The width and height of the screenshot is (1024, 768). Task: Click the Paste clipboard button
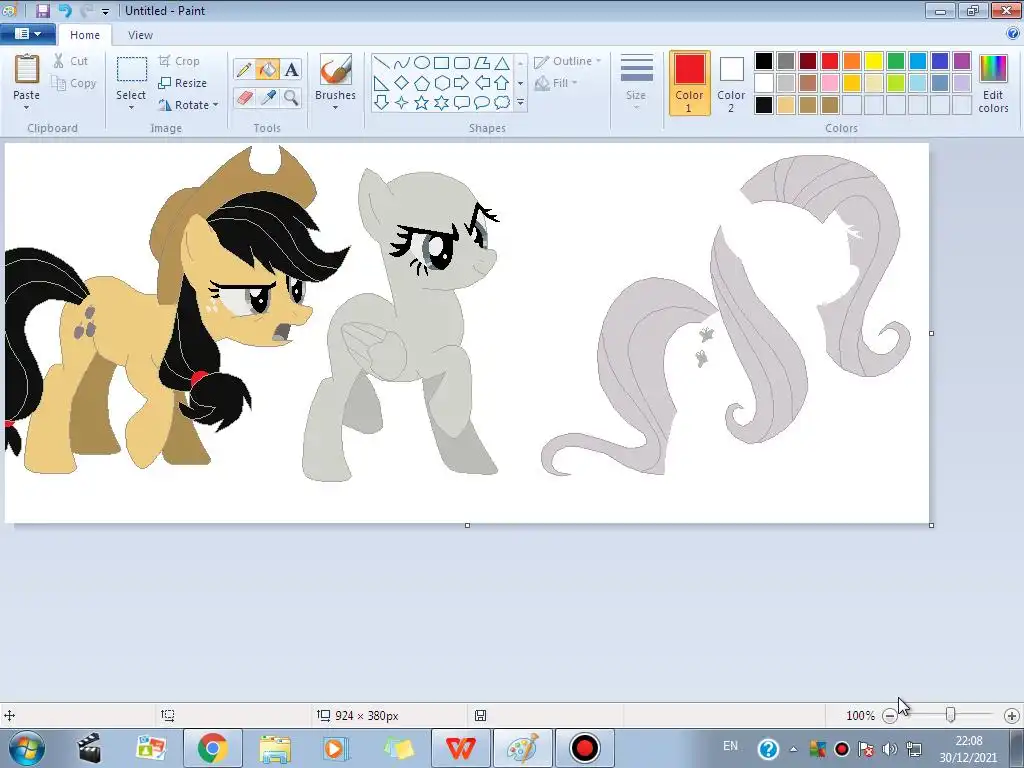27,76
